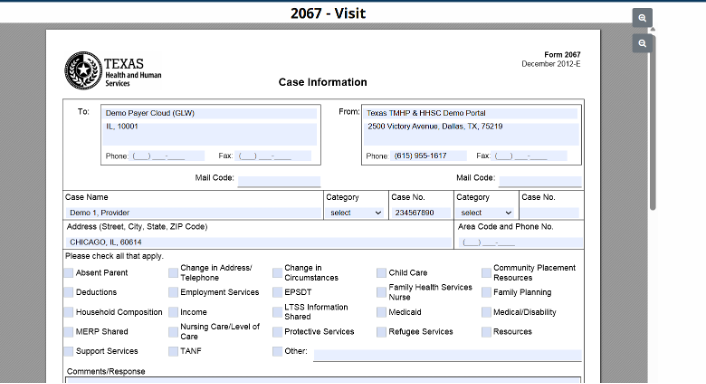Select the Medicaid checkbox

coord(381,312)
